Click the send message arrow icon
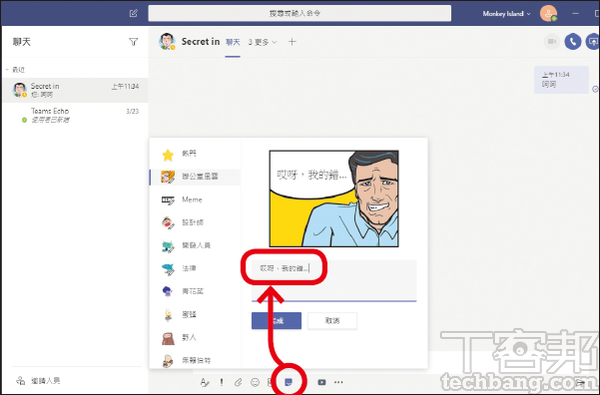Image resolution: width=600 pixels, height=395 pixels. pyautogui.click(x=581, y=382)
